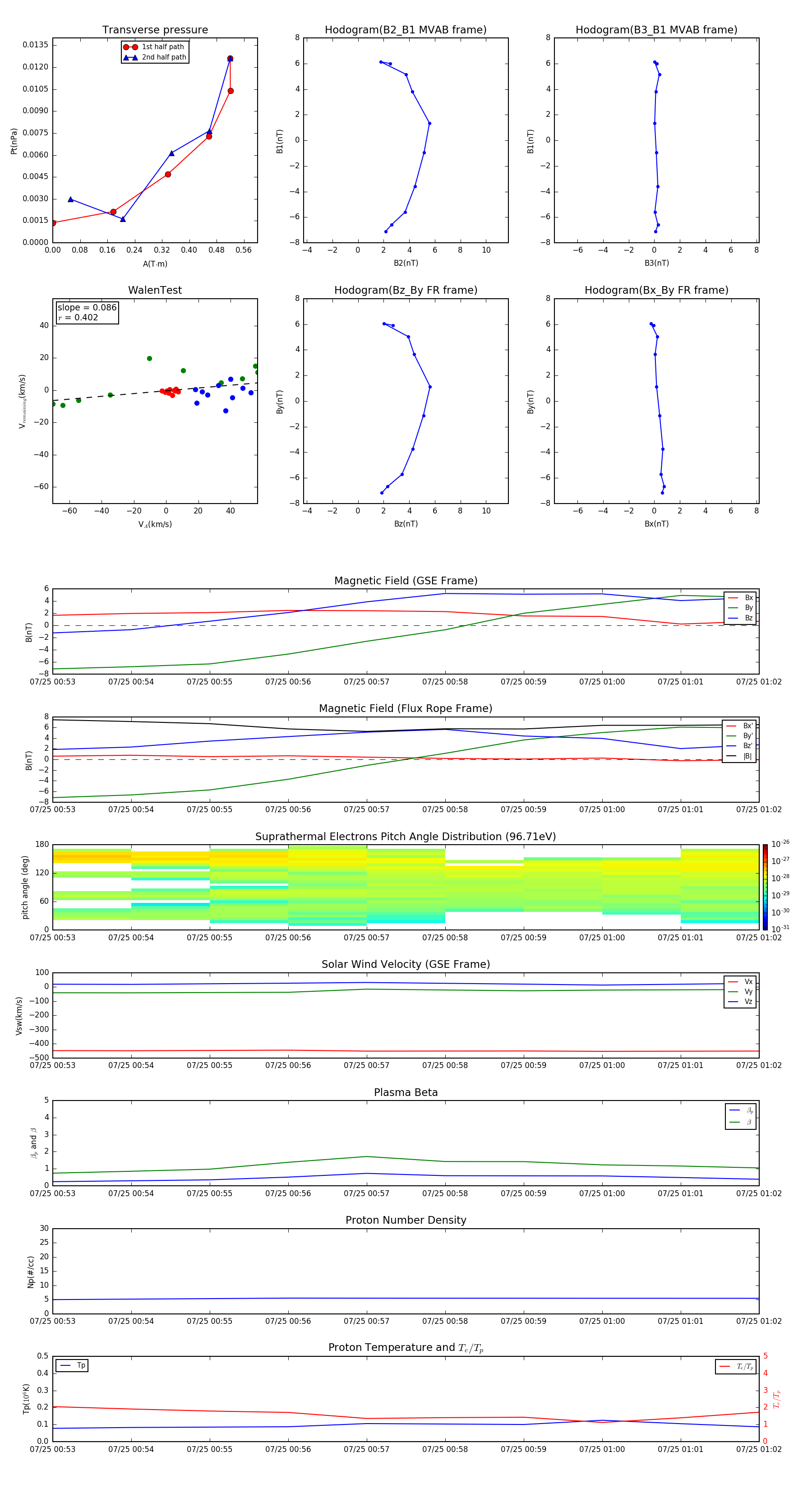
Task: Click the "Hodogram(B2_B1 MVAB frame)" title
Action: pos(406,30)
